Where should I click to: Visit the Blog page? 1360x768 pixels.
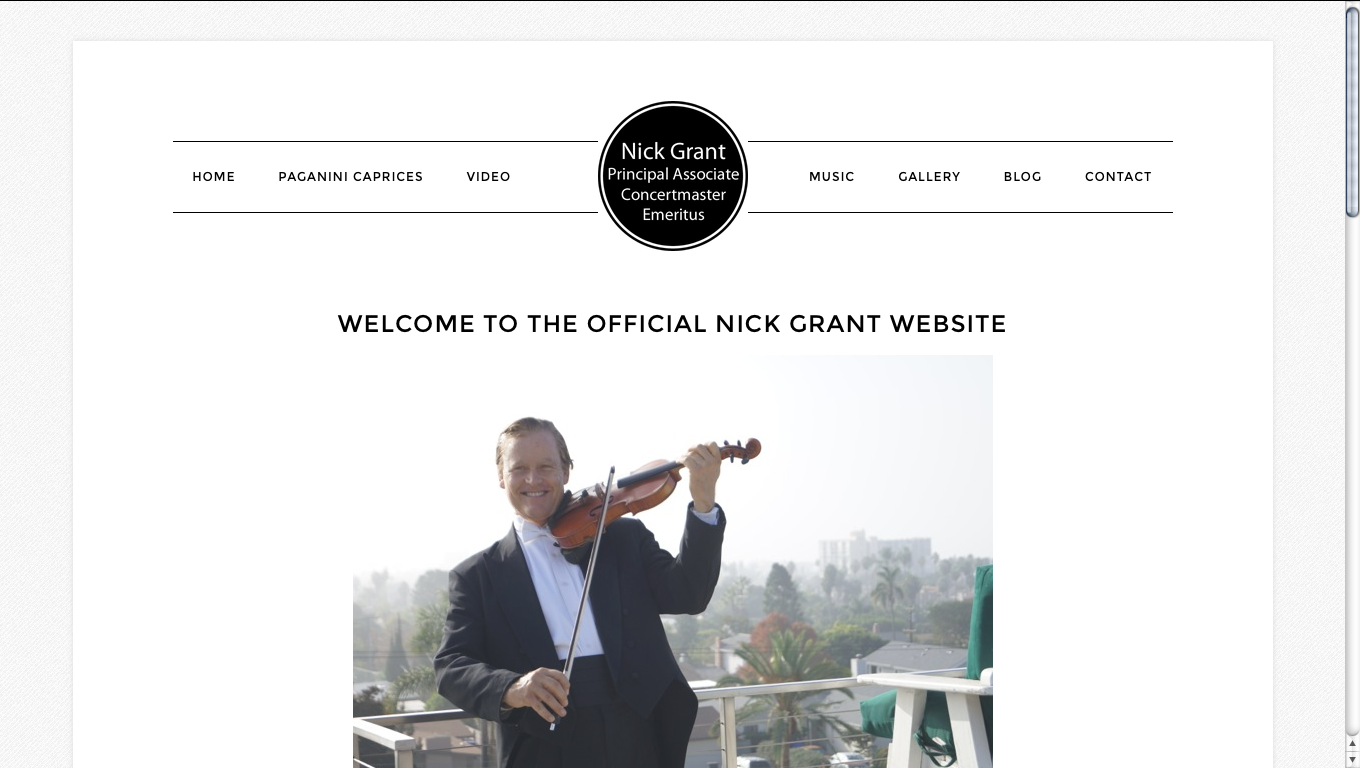[x=1022, y=177]
